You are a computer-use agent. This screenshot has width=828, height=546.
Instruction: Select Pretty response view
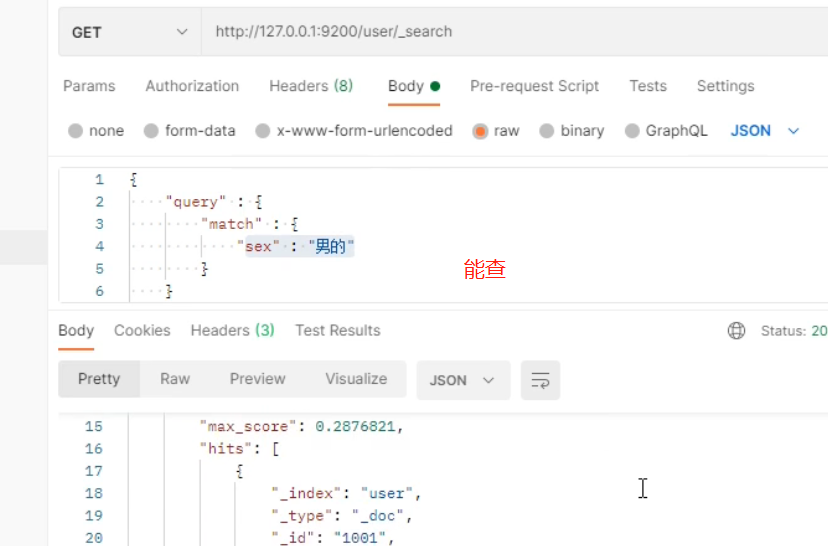pyautogui.click(x=99, y=379)
